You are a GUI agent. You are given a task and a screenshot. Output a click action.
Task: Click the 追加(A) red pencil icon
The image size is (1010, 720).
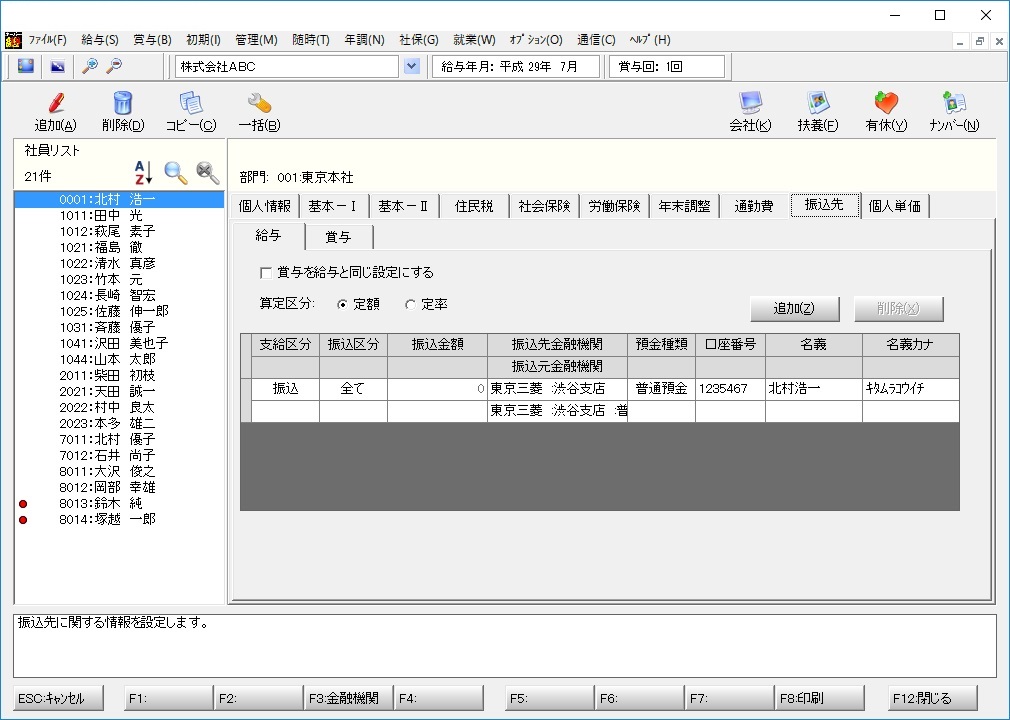tap(56, 103)
